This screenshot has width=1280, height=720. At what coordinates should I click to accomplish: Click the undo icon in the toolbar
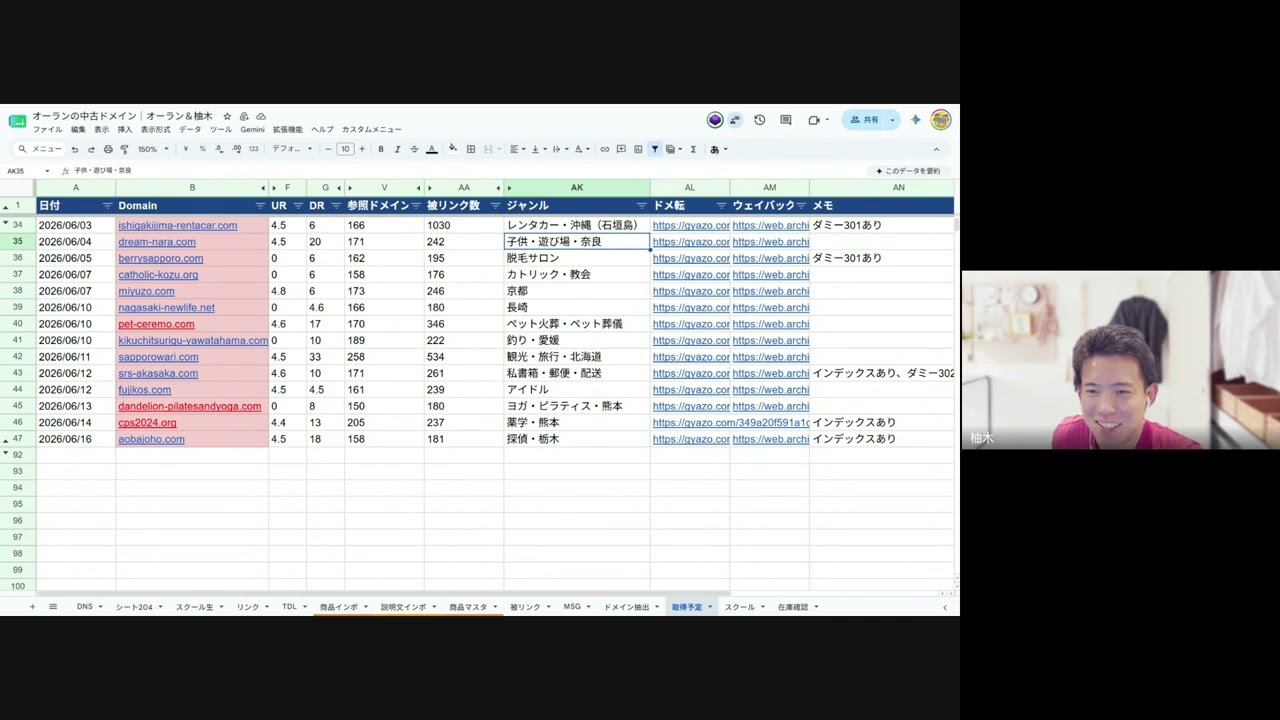[74, 149]
